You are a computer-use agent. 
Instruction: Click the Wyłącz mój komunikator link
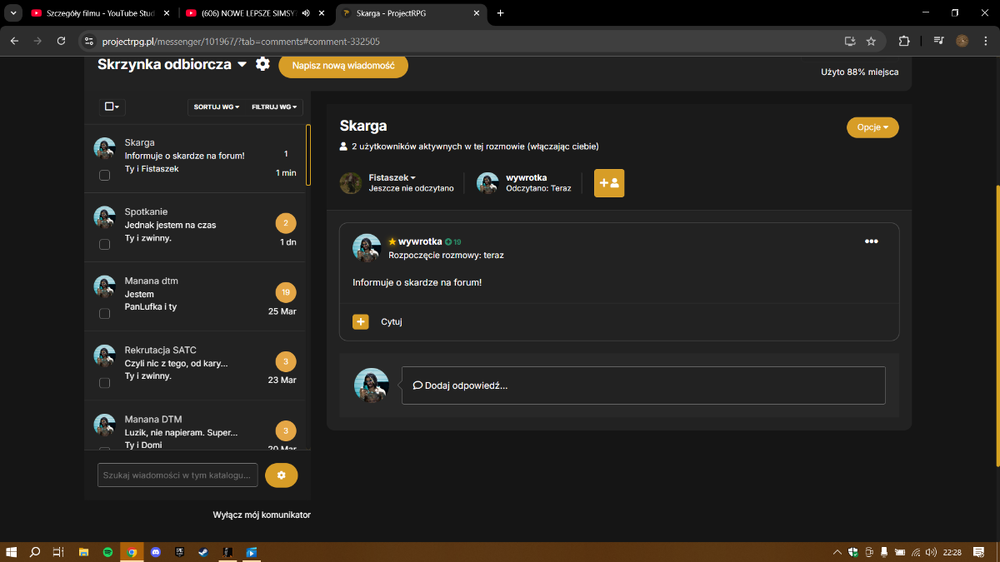pos(261,515)
